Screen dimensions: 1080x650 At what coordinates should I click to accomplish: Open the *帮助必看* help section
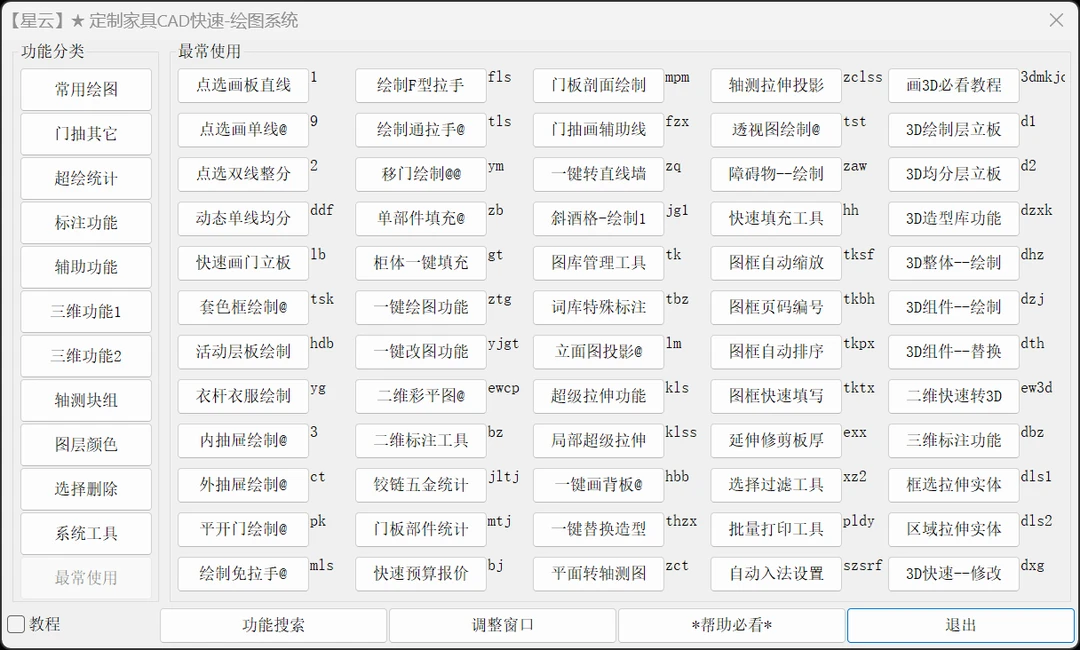click(730, 624)
